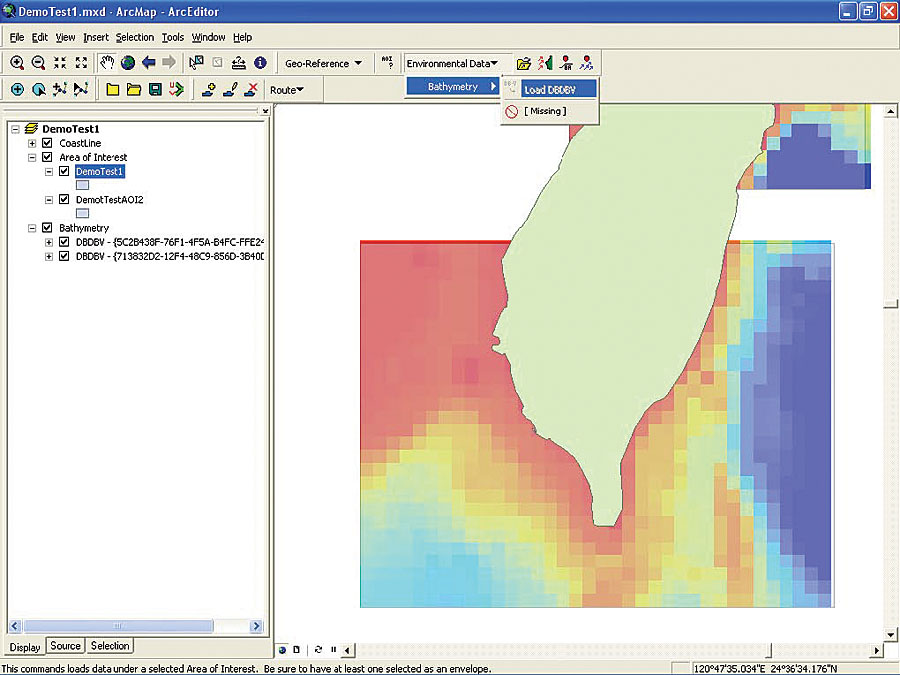
Task: Uncheck the CoastLine layer checkbox
Action: [47, 143]
